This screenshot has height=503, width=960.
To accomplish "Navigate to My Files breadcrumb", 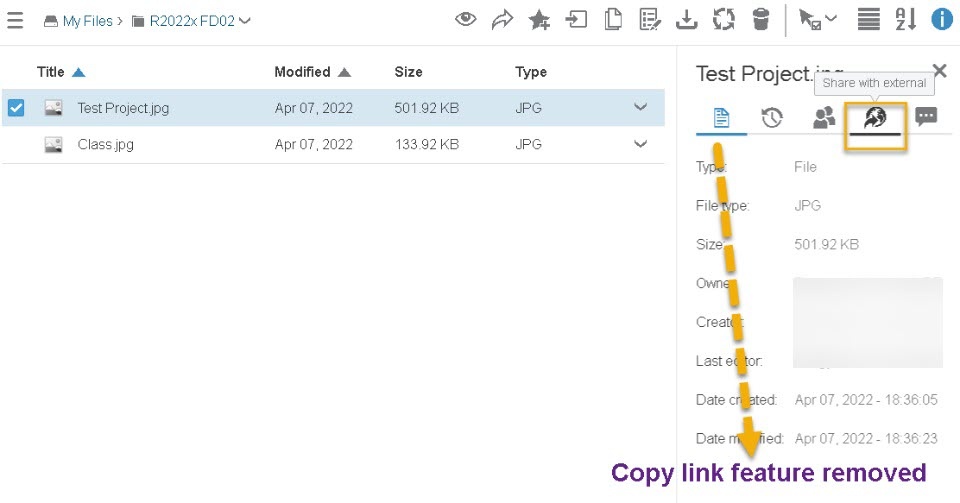I will point(86,20).
